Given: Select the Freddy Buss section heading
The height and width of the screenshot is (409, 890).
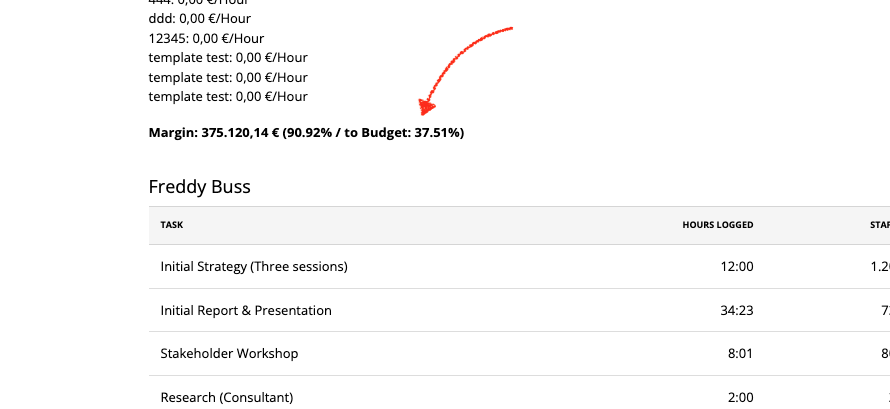Looking at the screenshot, I should [x=199, y=187].
